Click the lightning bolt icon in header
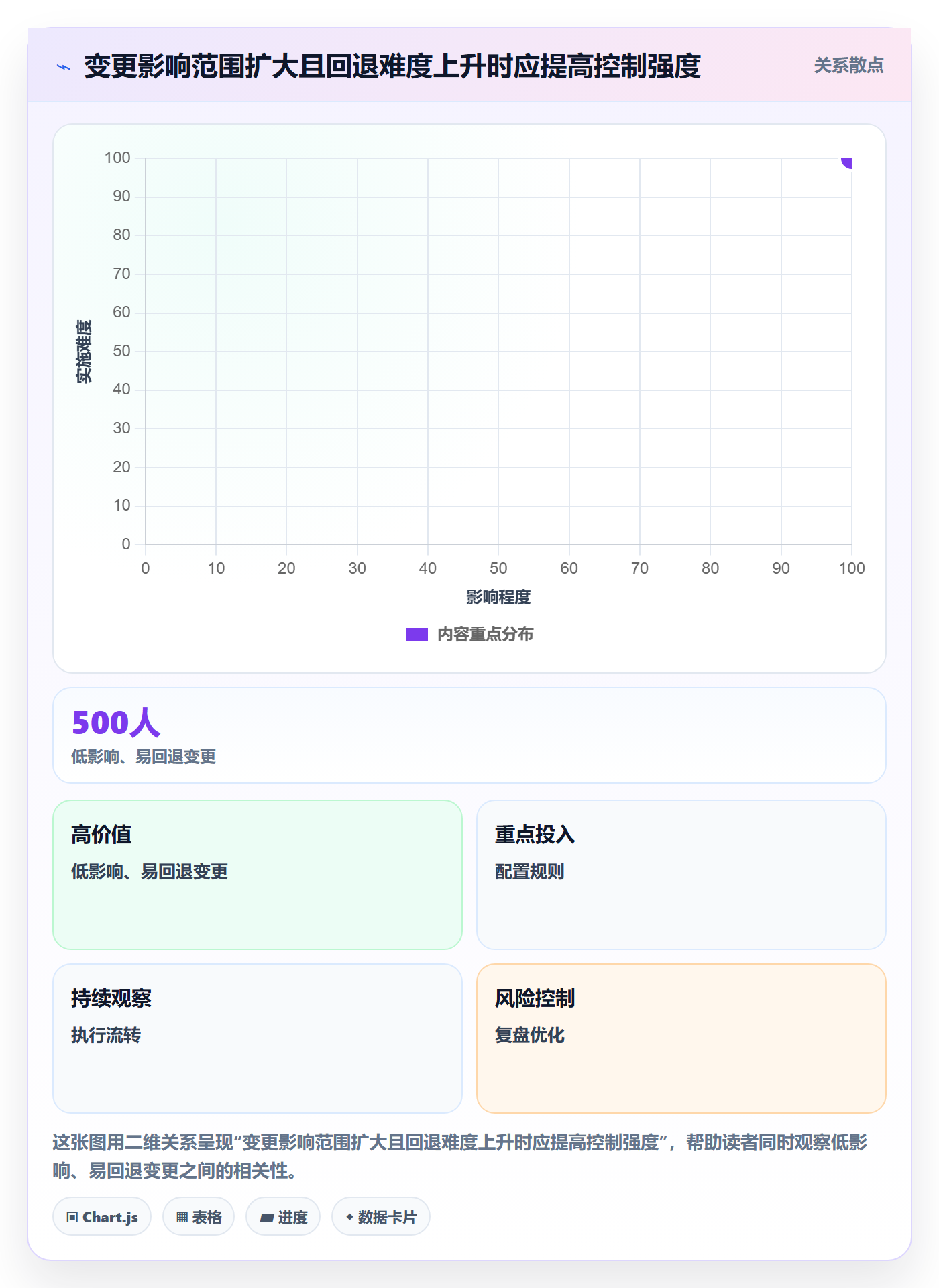This screenshot has height=1288, width=939. tap(64, 67)
